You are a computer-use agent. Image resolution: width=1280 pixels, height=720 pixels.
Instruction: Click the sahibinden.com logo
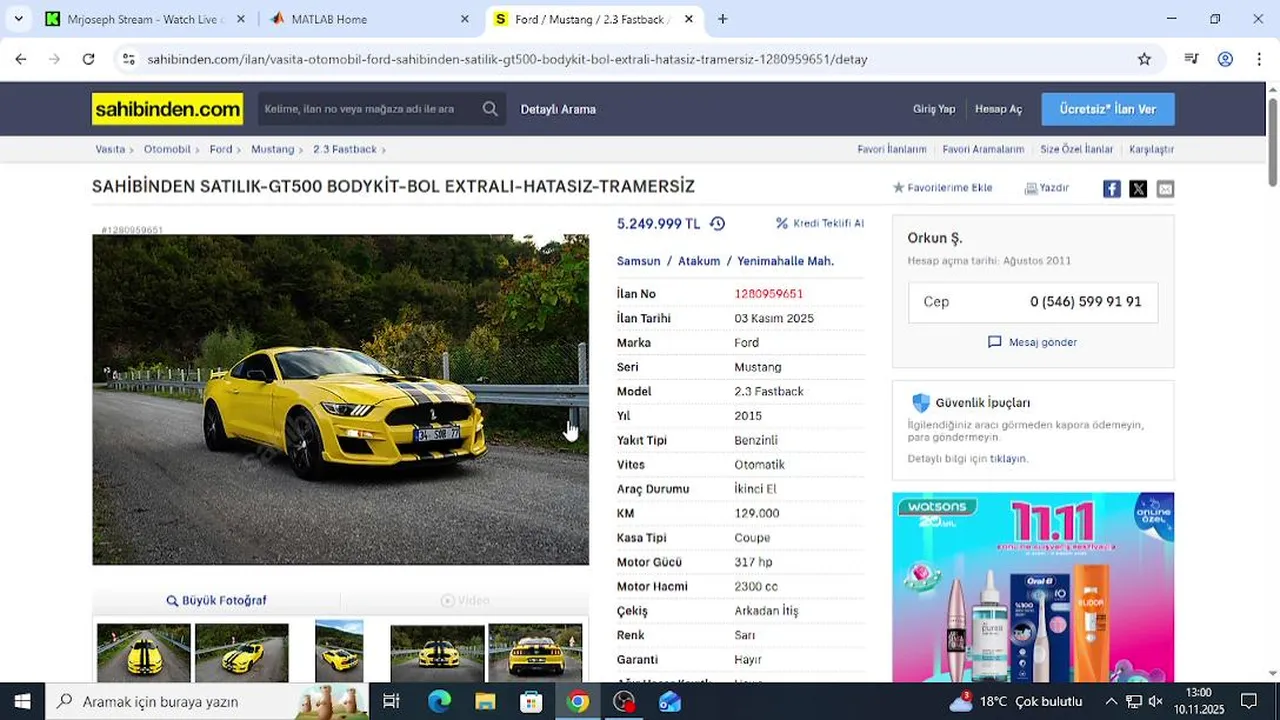[167, 109]
